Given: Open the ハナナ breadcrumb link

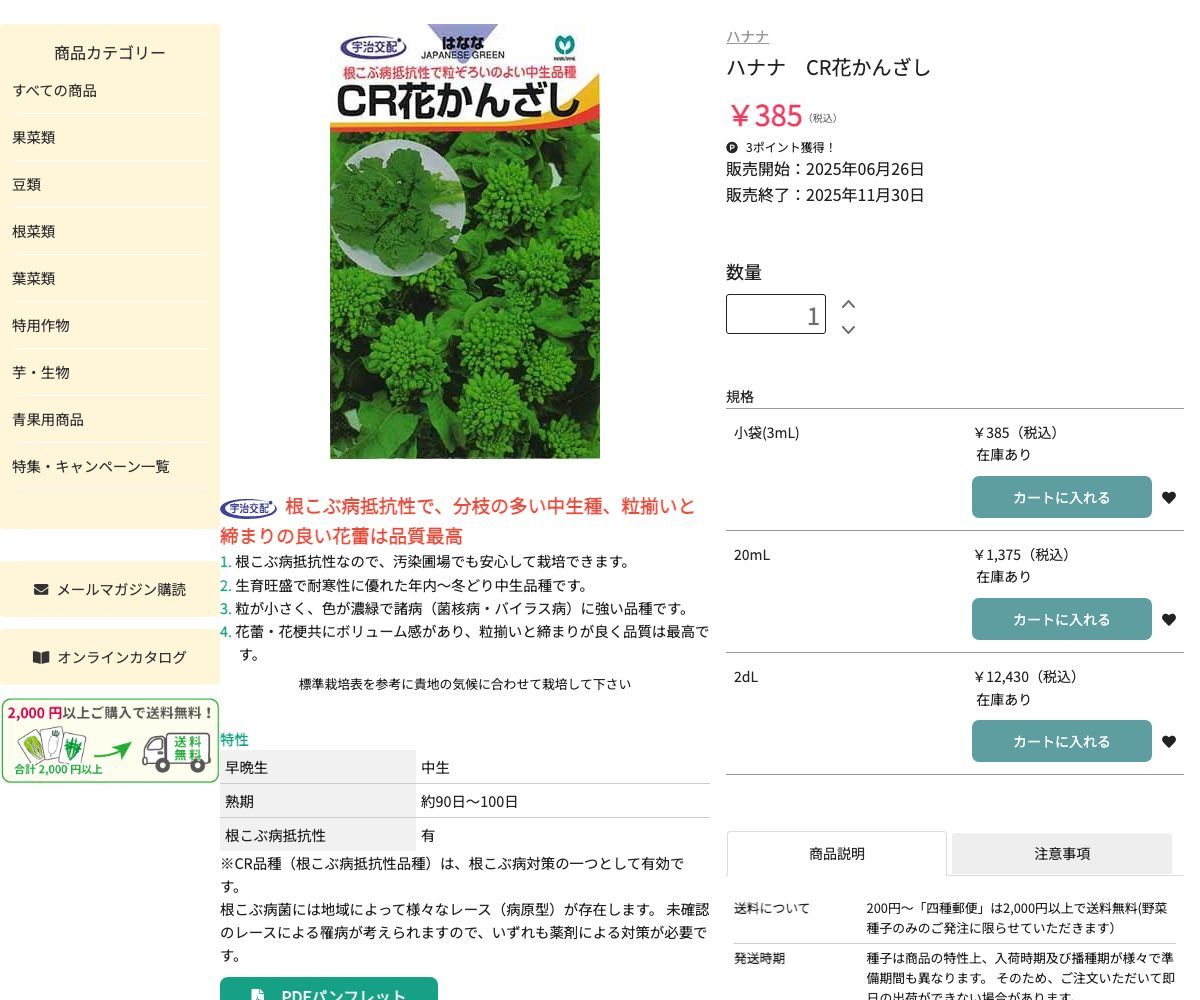Looking at the screenshot, I should pyautogui.click(x=747, y=36).
